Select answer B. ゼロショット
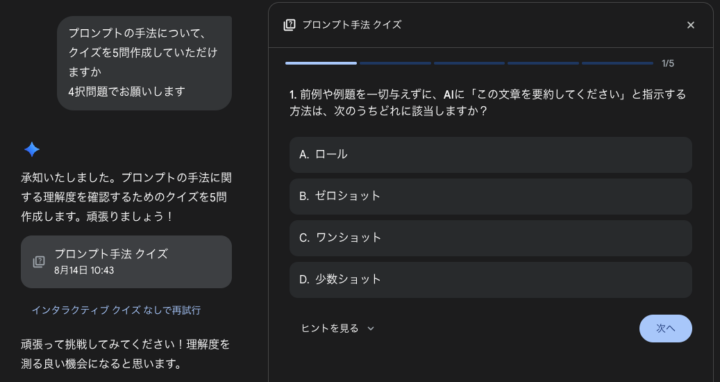This screenshot has height=382, width=720. [x=490, y=197]
